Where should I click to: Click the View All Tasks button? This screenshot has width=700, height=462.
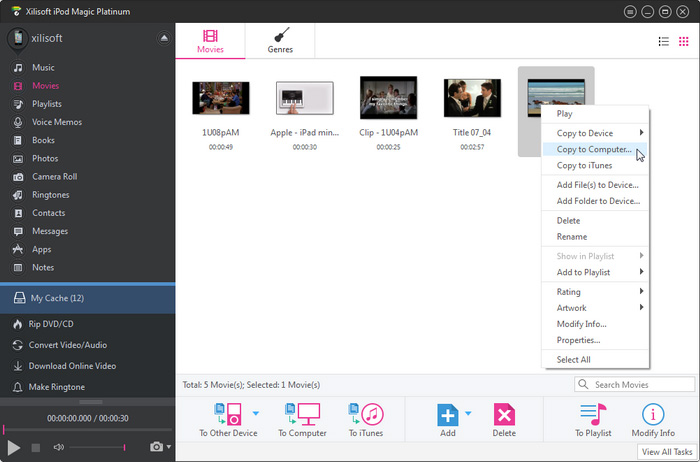pyautogui.click(x=667, y=452)
